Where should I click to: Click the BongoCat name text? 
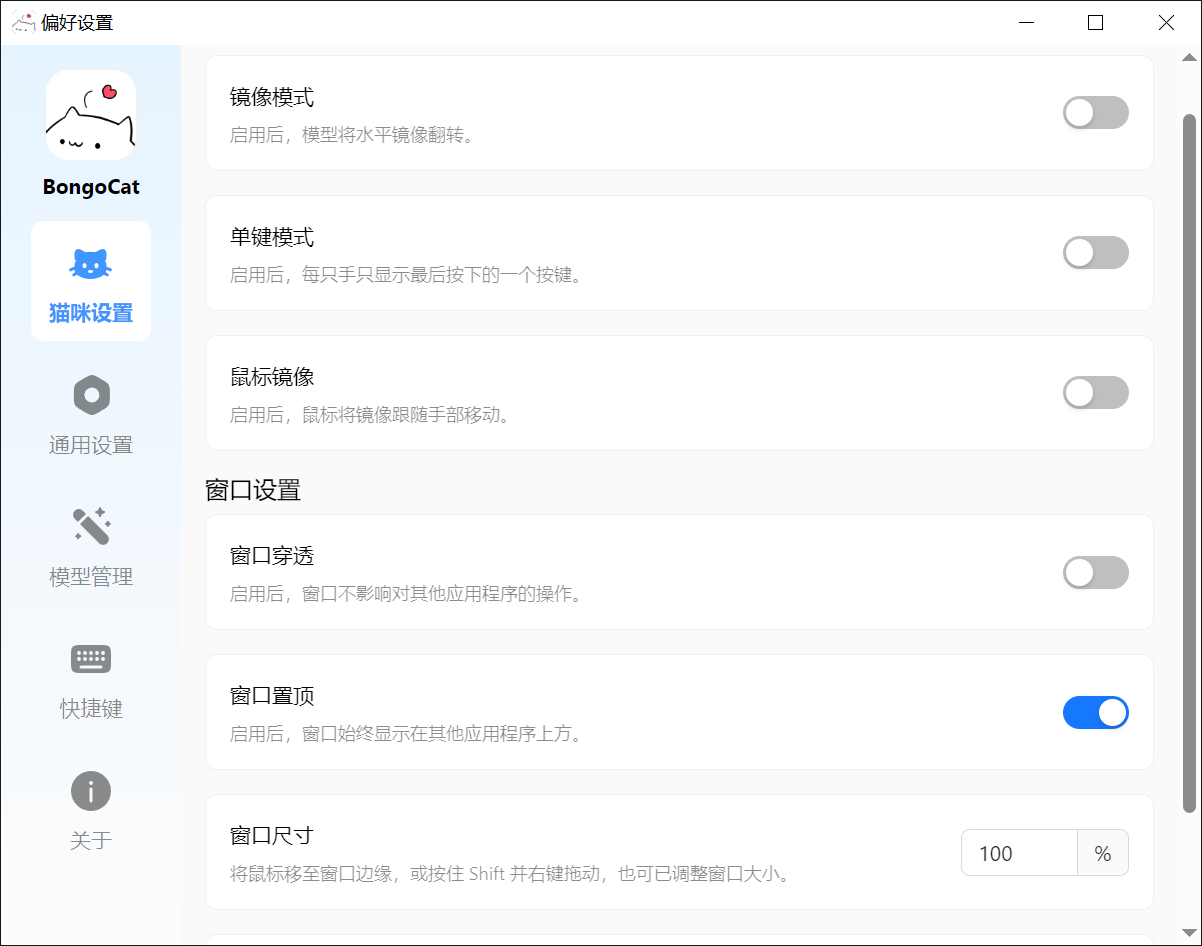pyautogui.click(x=91, y=187)
